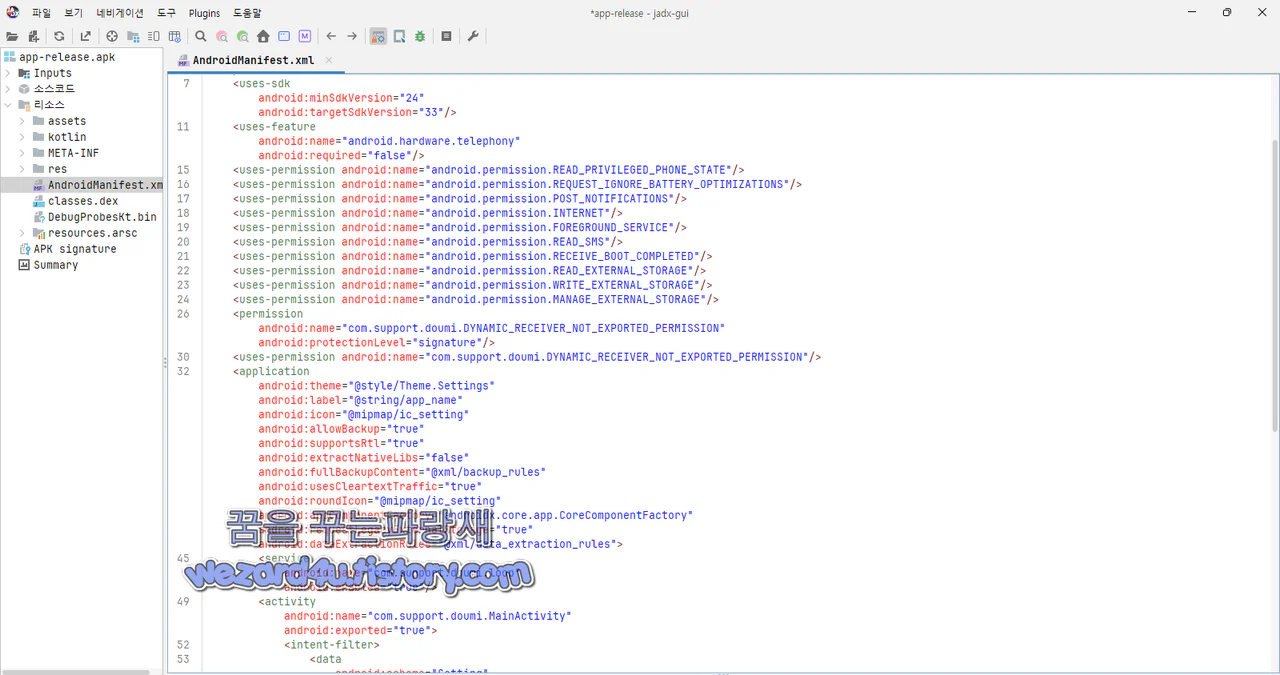
Task: Open Preferences with the wrench icon
Action: (x=473, y=36)
